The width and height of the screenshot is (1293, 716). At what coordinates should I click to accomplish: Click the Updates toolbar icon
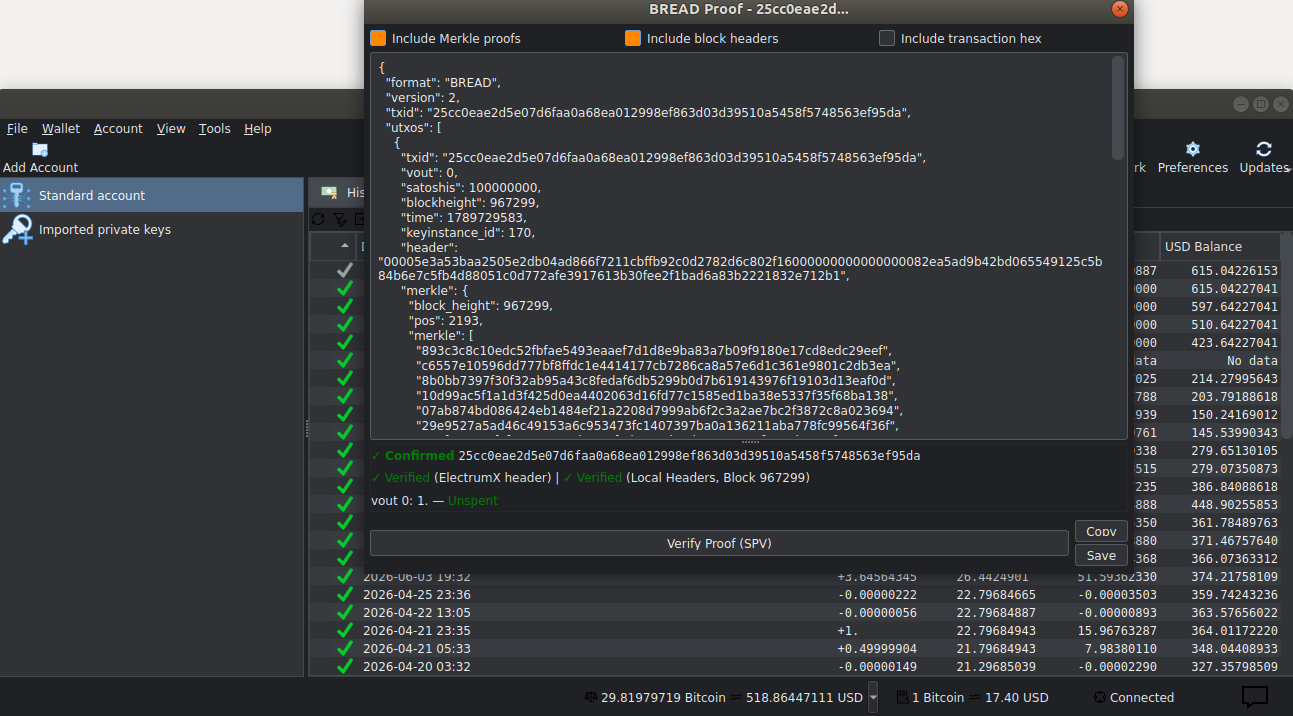1264,149
